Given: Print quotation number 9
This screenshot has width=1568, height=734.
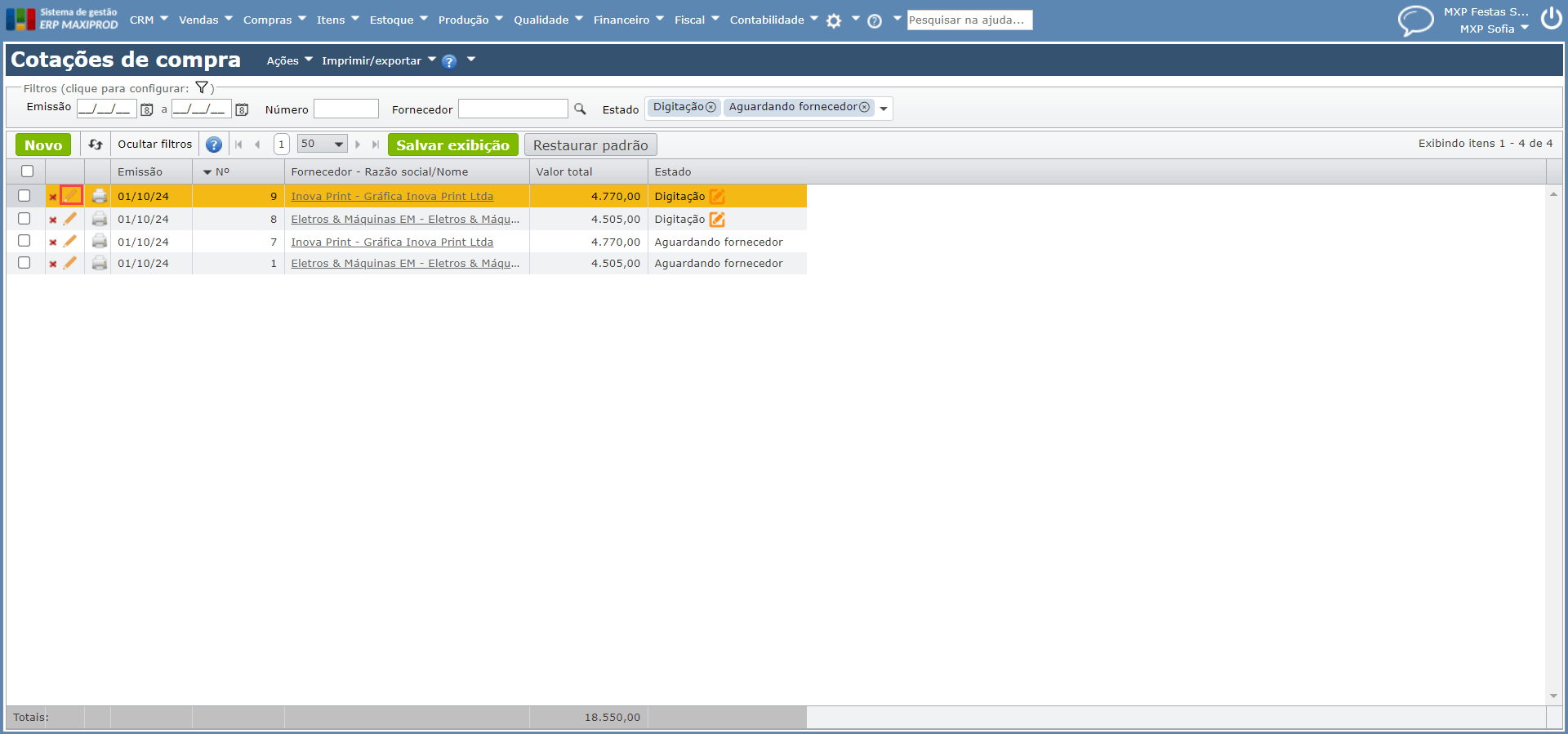Looking at the screenshot, I should tap(100, 196).
